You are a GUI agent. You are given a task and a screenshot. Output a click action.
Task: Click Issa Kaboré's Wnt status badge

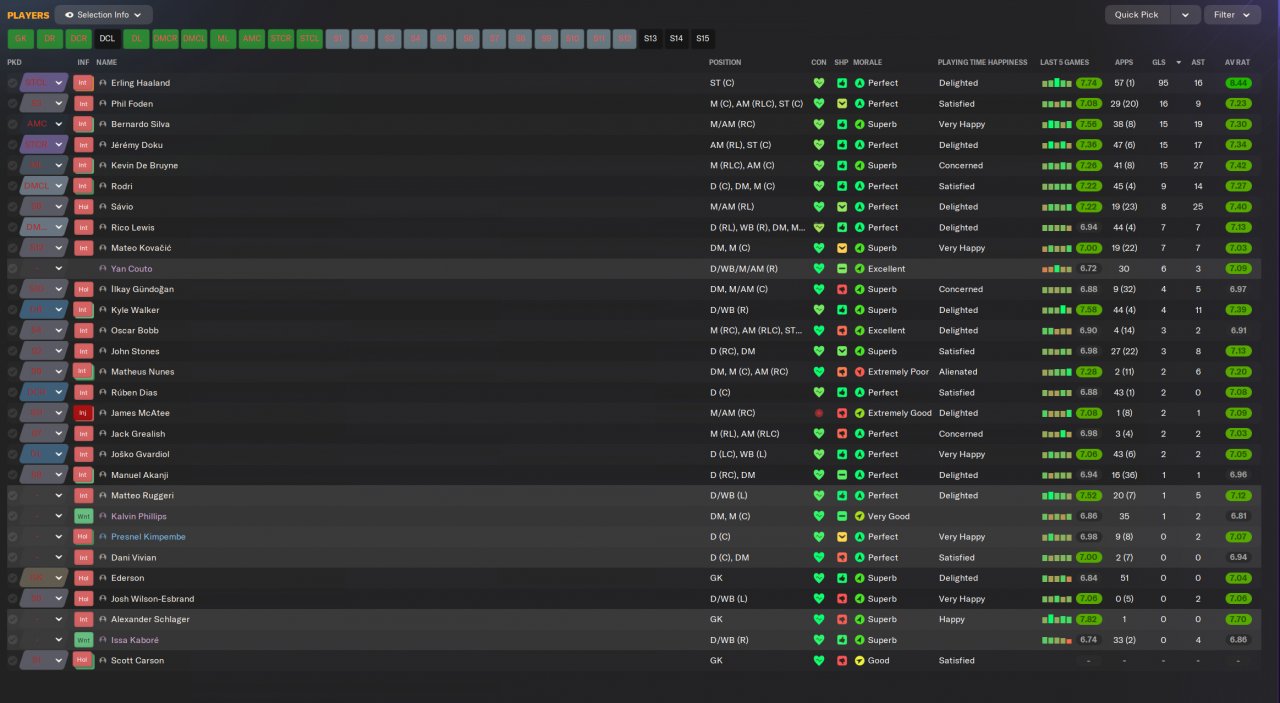(83, 640)
